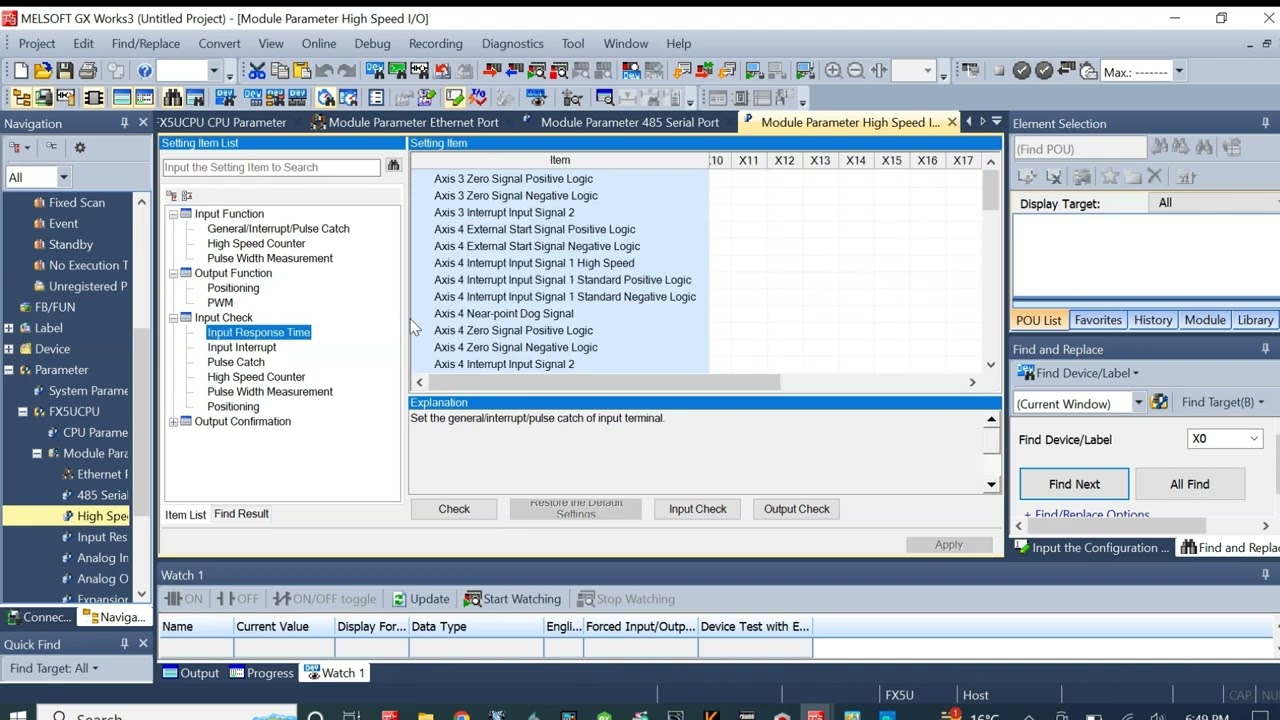Switch to the Favorites tab

(x=1098, y=320)
